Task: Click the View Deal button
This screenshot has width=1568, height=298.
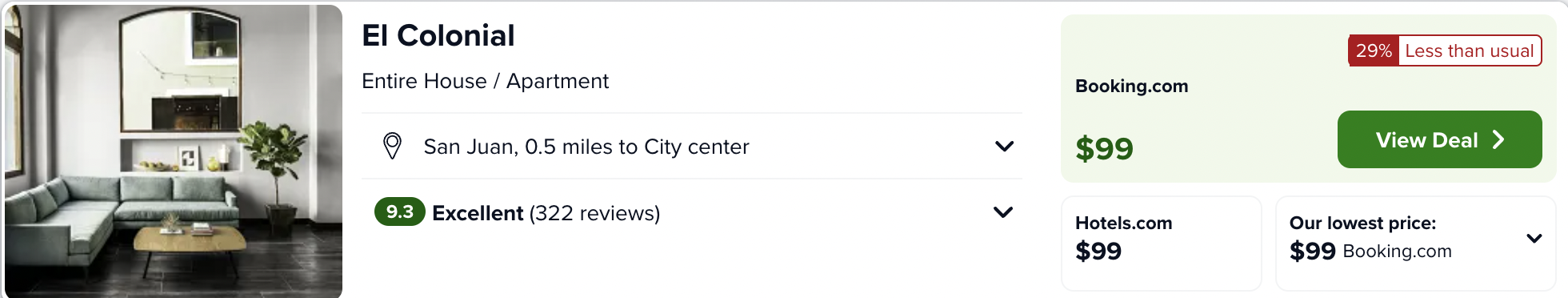Action: tap(1439, 139)
